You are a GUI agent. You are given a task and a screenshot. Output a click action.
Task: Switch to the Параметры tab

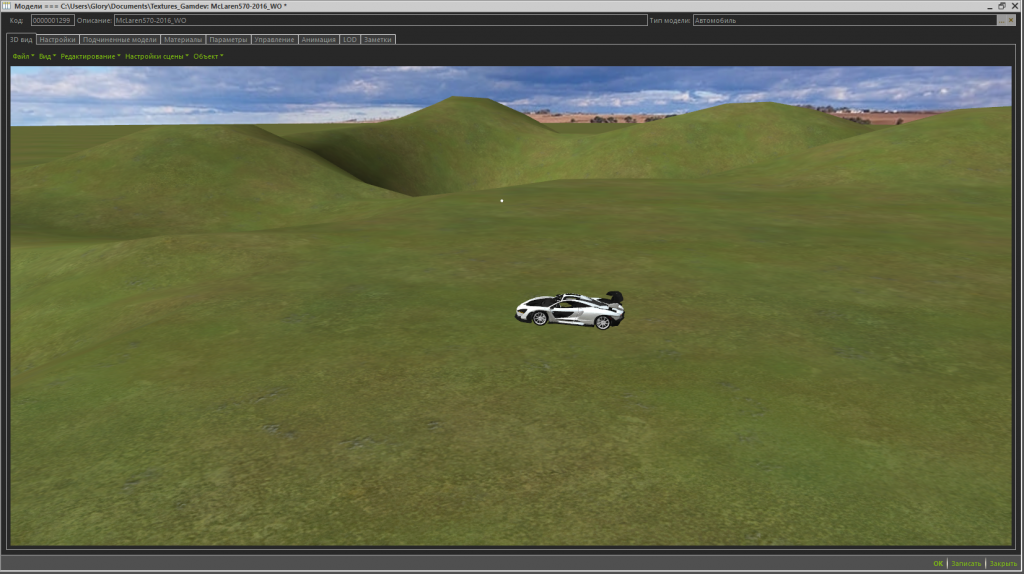tap(228, 39)
